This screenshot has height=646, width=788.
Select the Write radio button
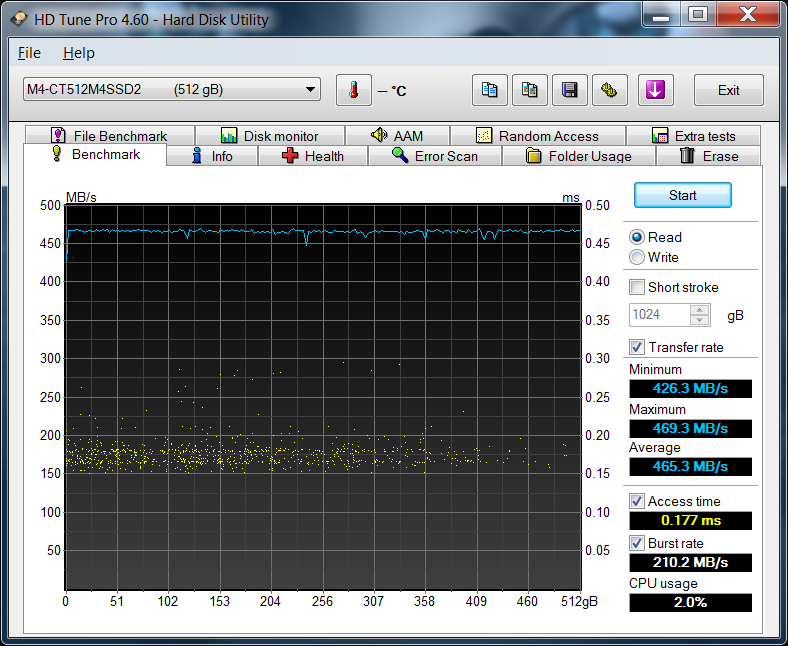point(637,257)
